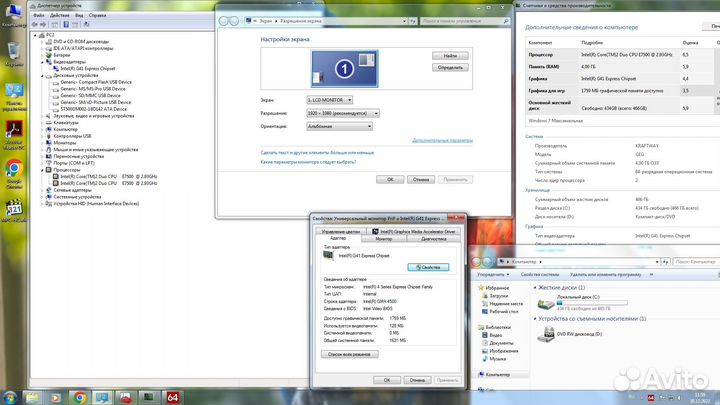The image size is (720, 405).
Task: Click Local Disk C capacity bar
Action: pyautogui.click(x=592, y=303)
